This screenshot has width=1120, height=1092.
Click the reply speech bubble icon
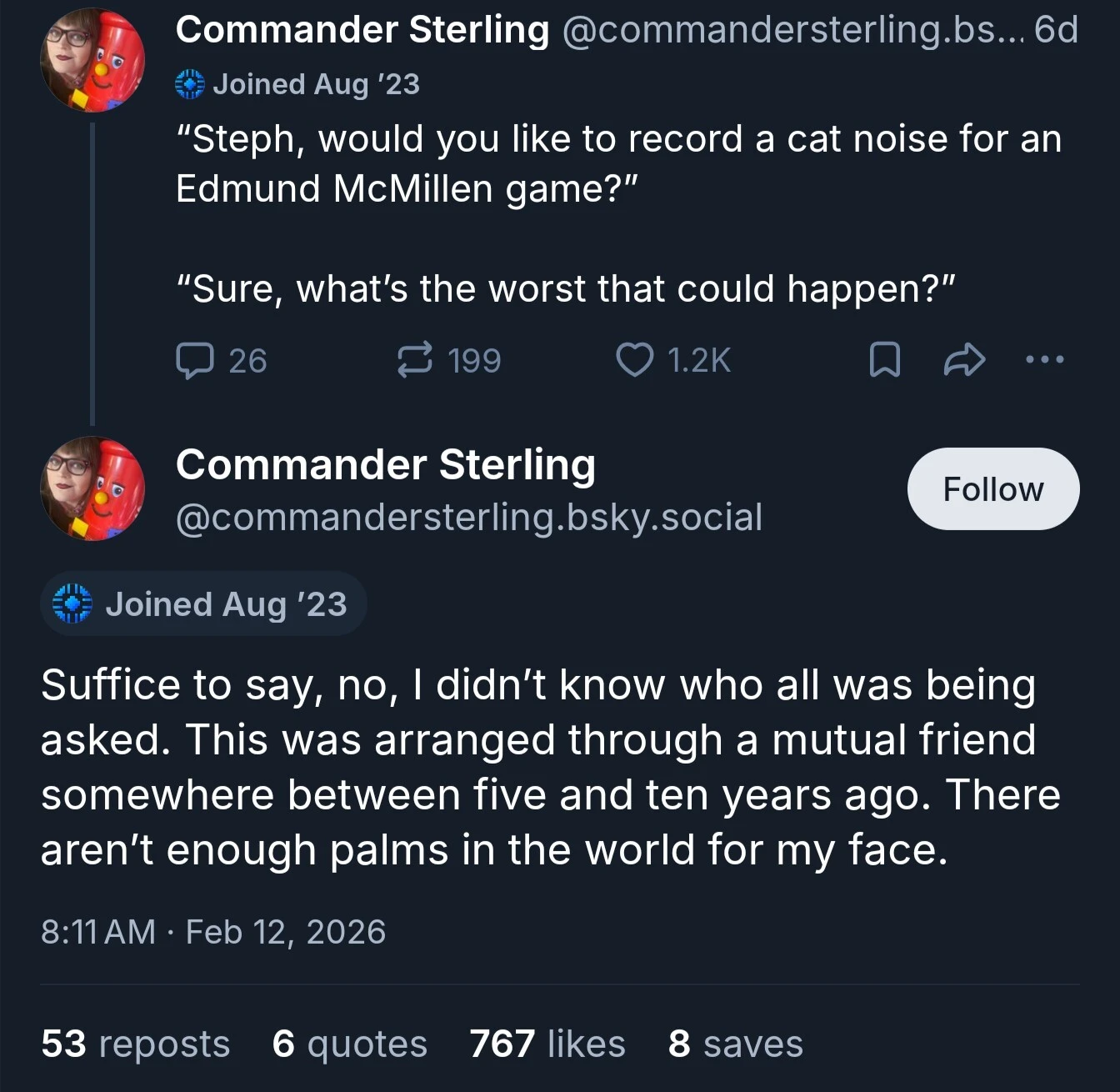coord(194,361)
